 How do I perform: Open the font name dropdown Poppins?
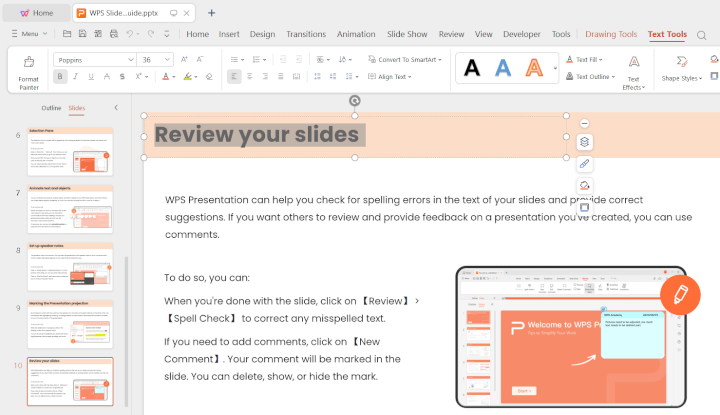coord(131,60)
